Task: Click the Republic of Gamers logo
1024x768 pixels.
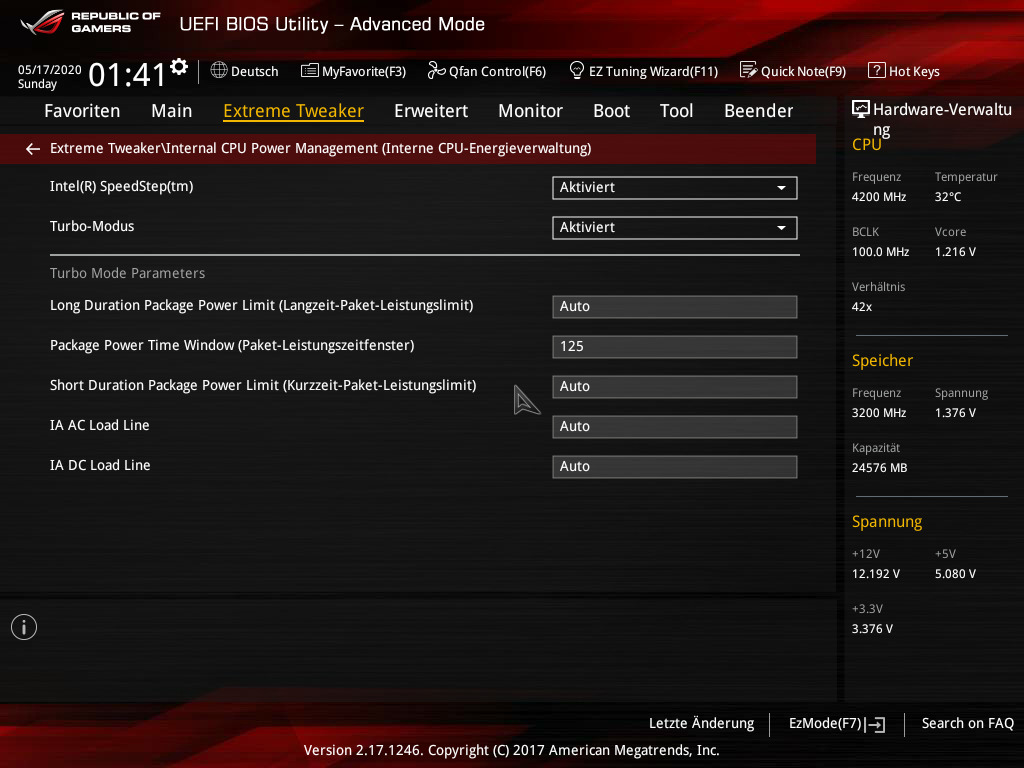Action: (90, 22)
